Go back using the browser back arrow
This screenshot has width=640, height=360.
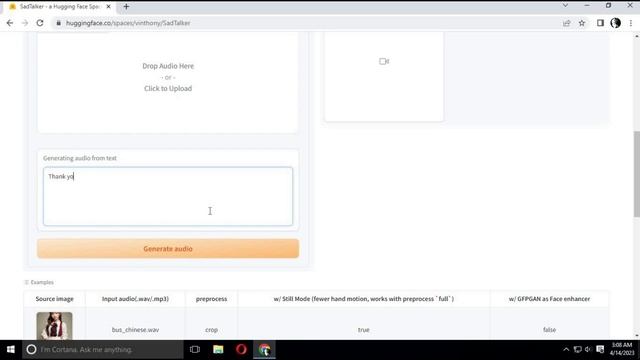(10, 23)
